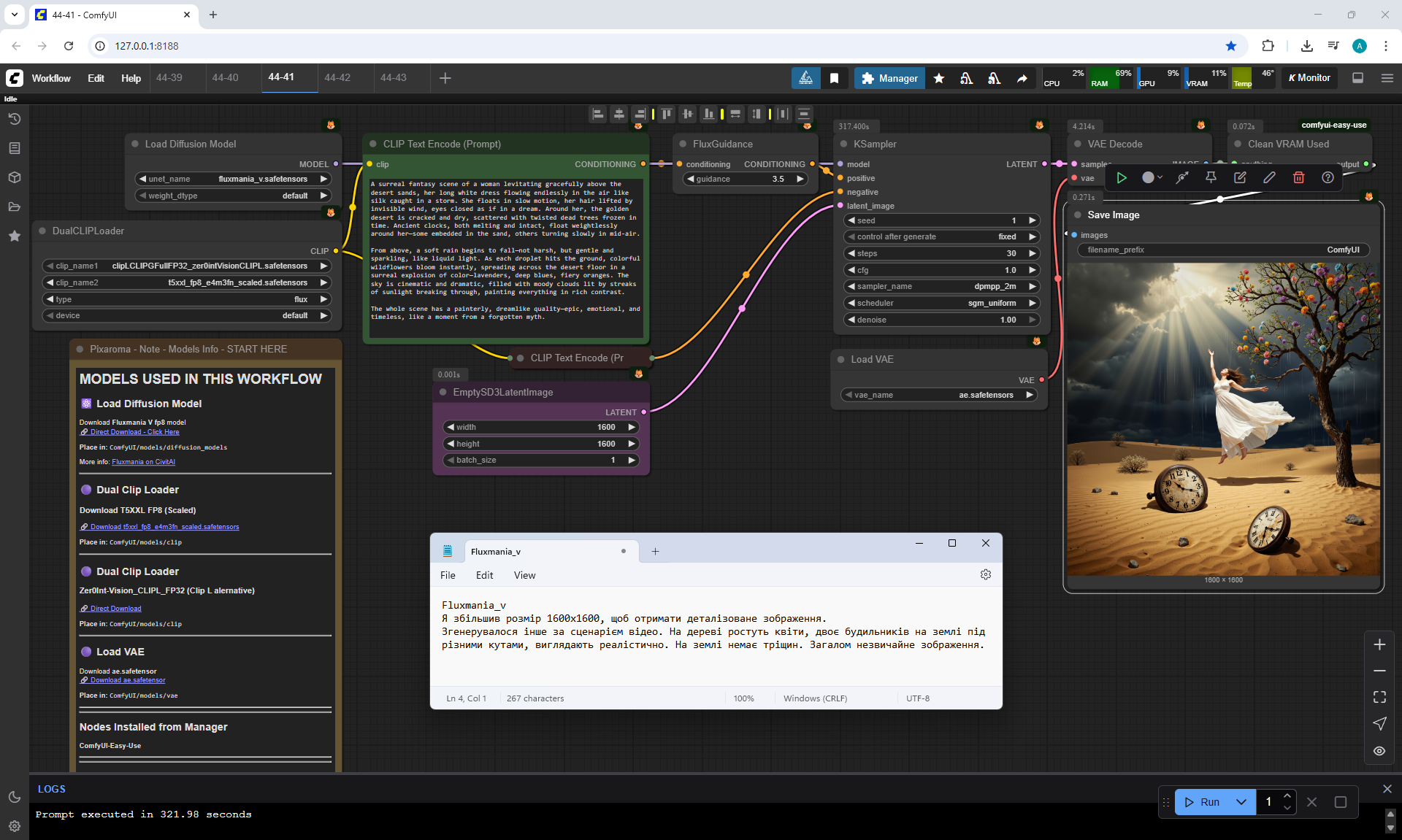Image resolution: width=1402 pixels, height=840 pixels.
Task: Switch to the 44-42 workflow tab
Action: click(337, 77)
